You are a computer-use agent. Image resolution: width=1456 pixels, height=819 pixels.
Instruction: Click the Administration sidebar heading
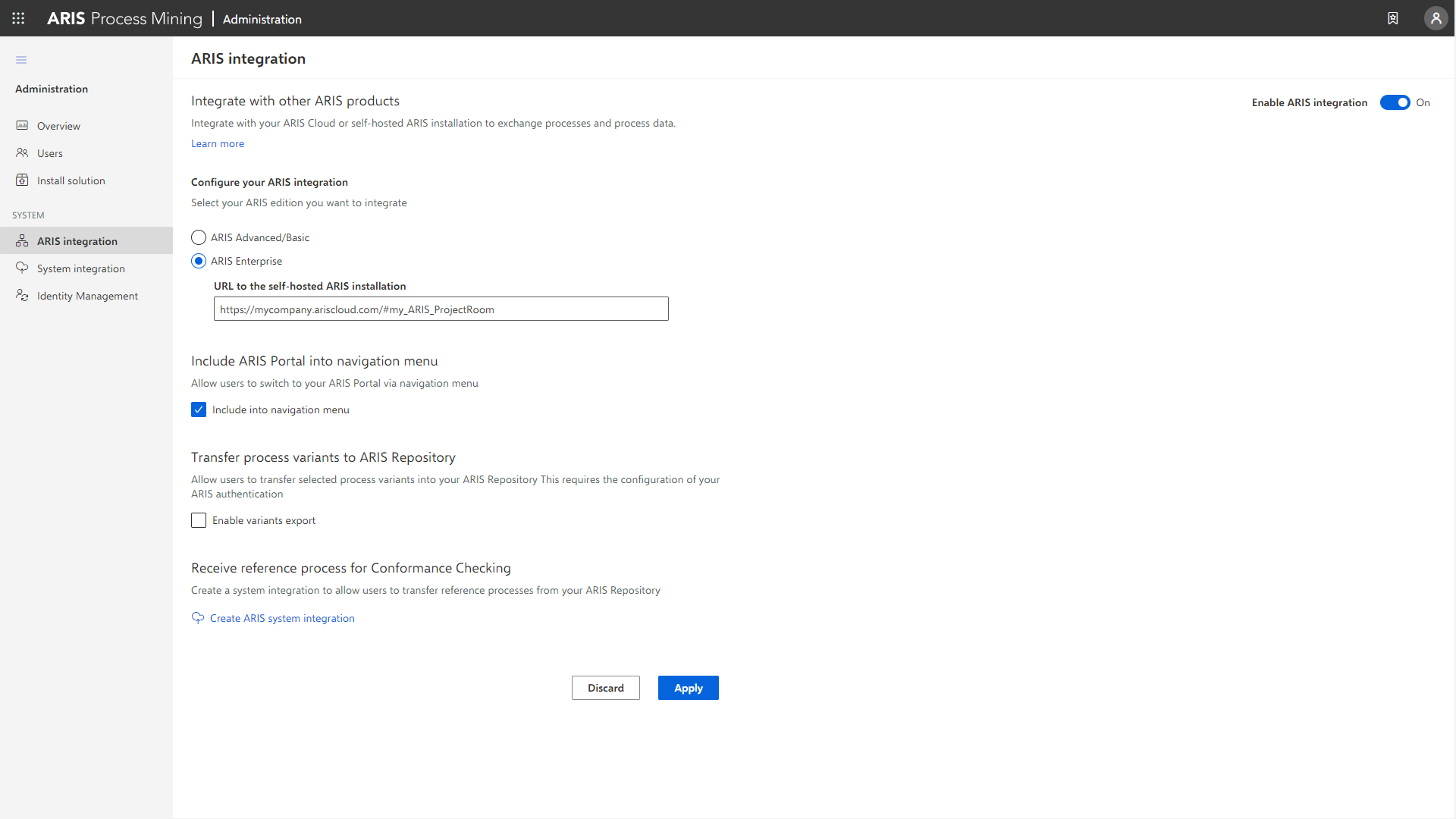(52, 89)
